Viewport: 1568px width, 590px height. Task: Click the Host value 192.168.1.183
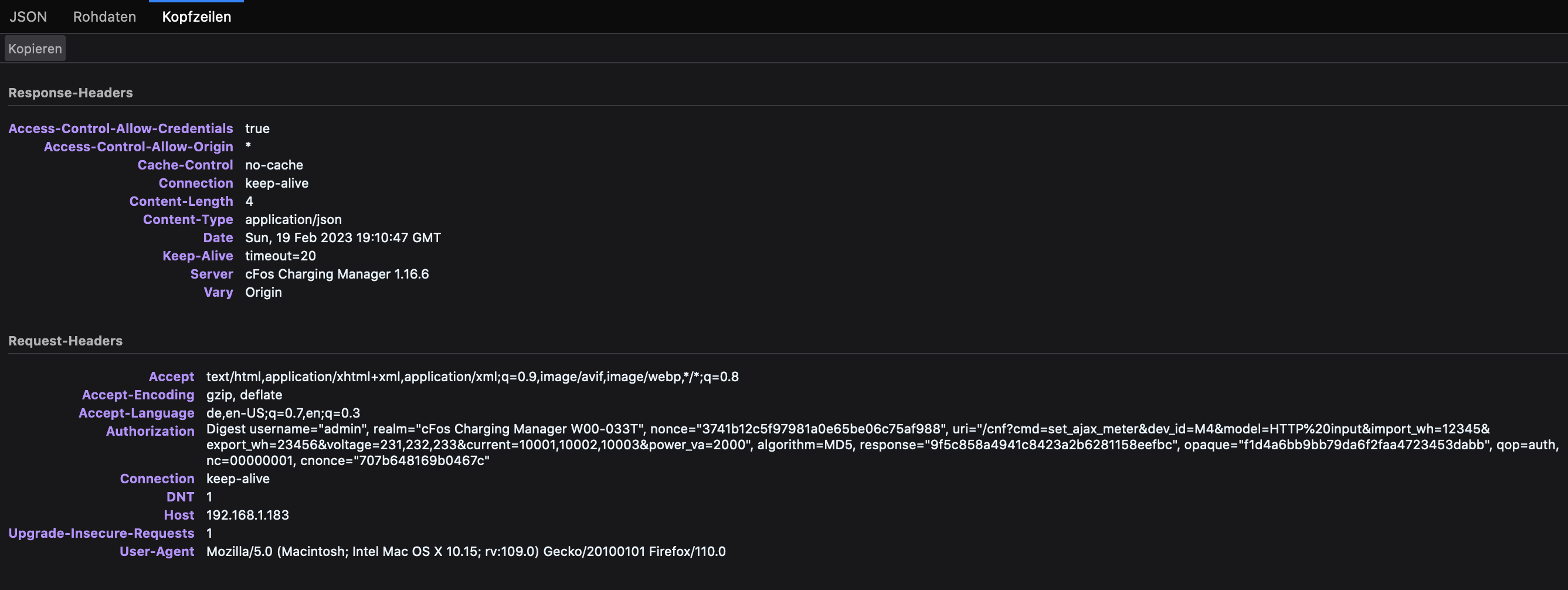click(247, 516)
